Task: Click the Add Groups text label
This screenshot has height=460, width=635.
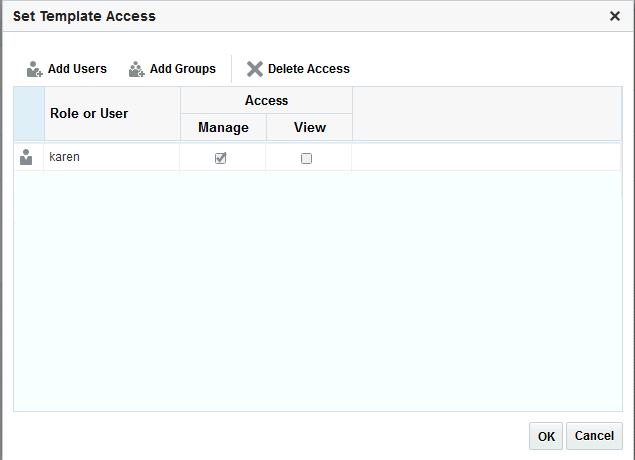Action: tap(183, 69)
